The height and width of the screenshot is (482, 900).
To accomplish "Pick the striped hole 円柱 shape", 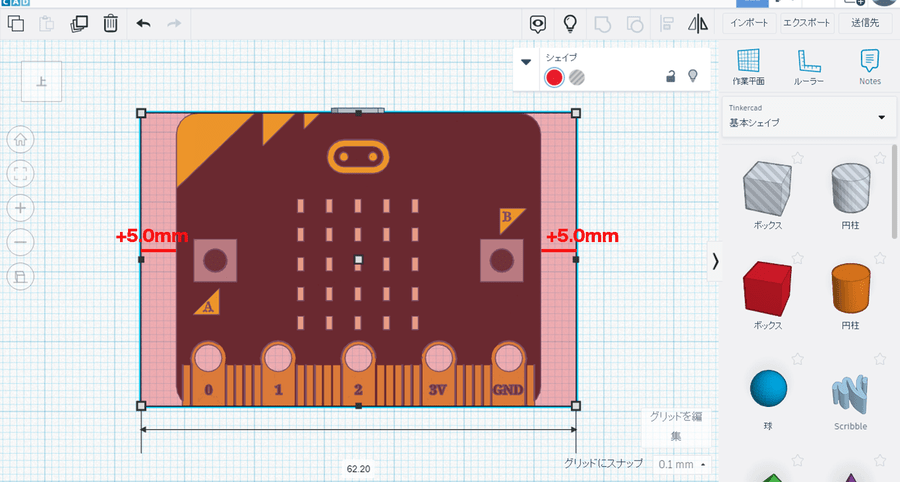I will [851, 188].
